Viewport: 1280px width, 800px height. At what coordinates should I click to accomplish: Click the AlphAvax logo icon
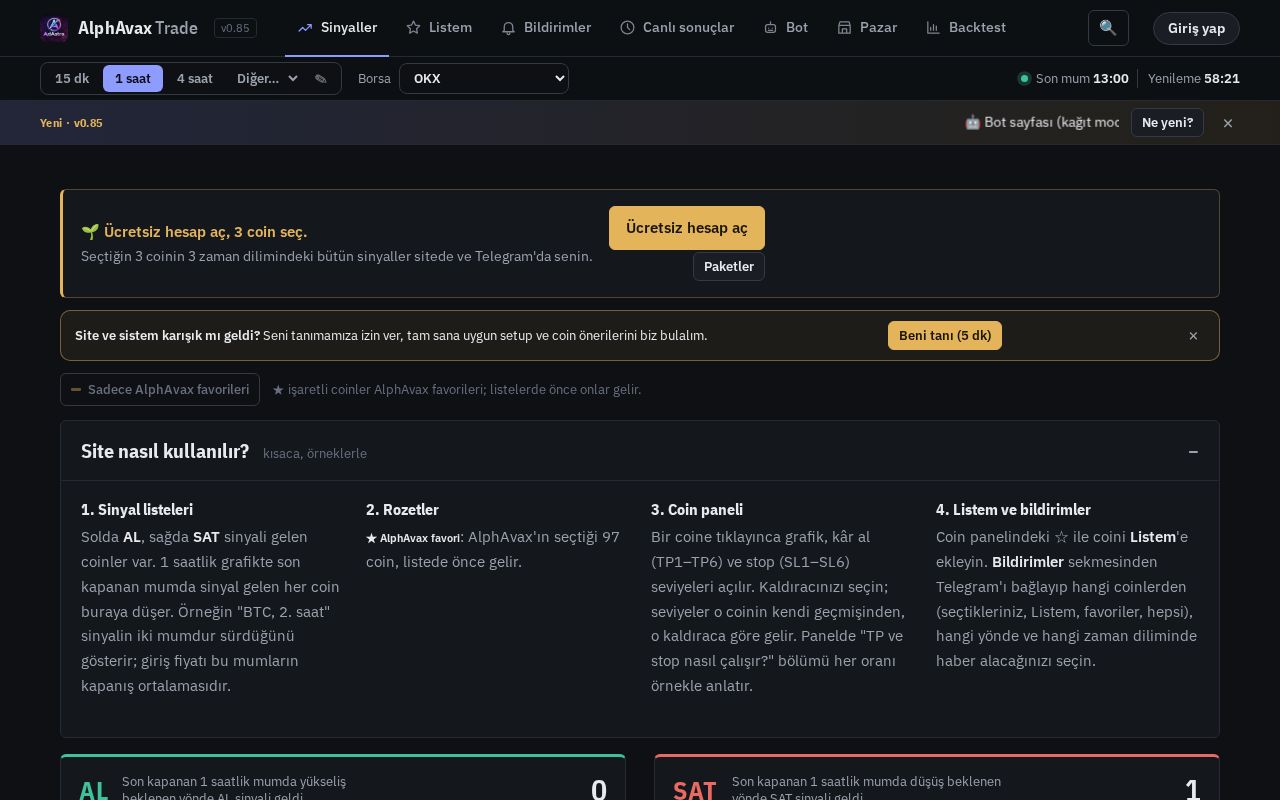pyautogui.click(x=54, y=28)
